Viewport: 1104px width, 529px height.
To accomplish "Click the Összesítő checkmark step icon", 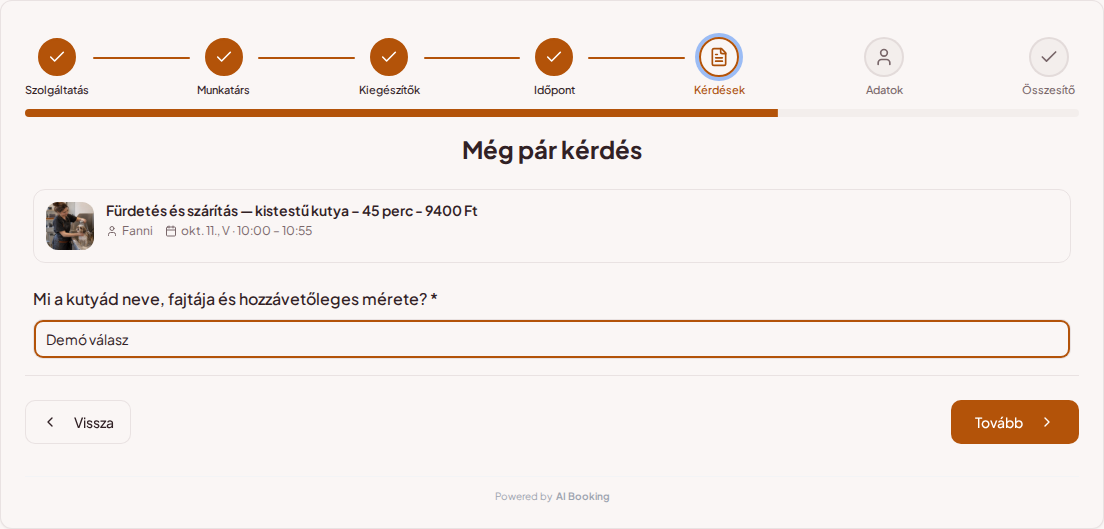I will pos(1049,57).
